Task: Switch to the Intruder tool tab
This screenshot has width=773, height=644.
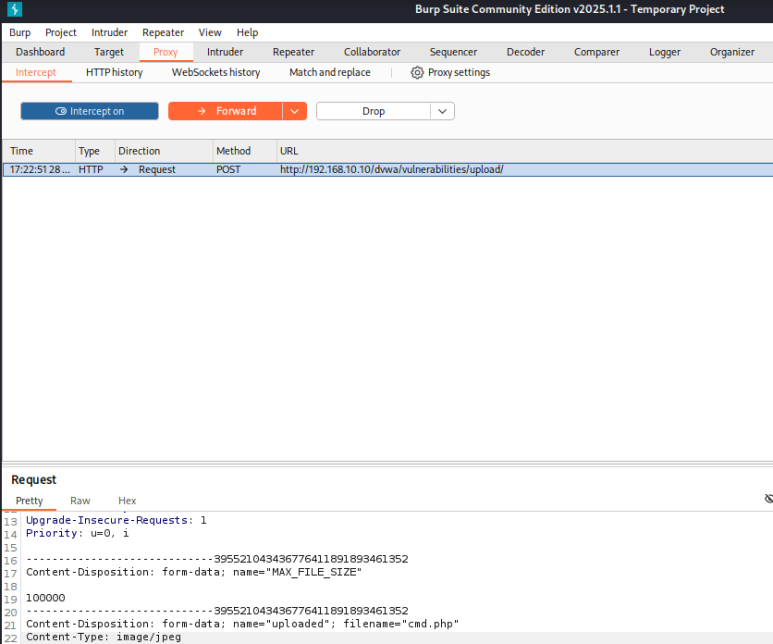Action: 225,52
